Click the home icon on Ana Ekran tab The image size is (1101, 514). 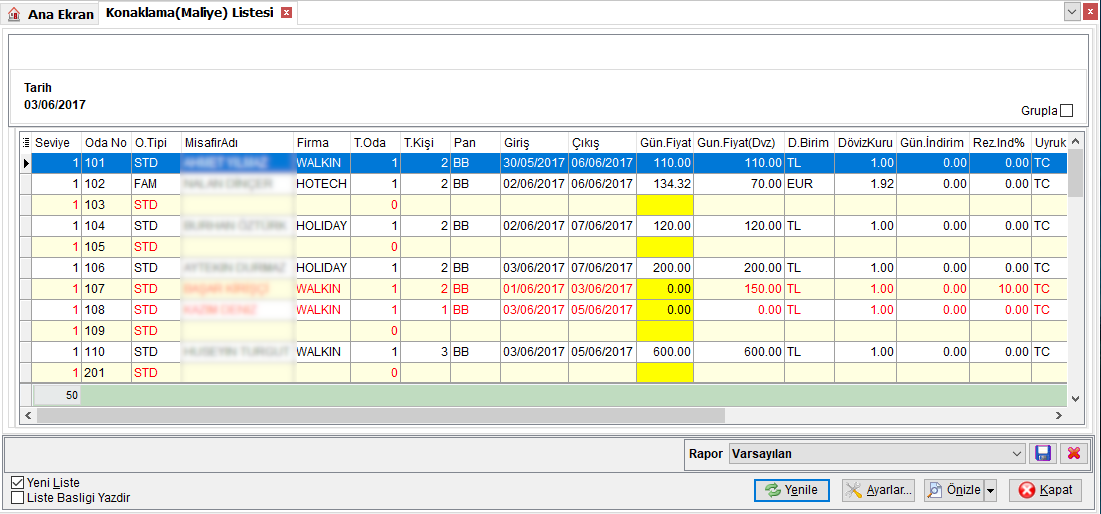(x=14, y=14)
